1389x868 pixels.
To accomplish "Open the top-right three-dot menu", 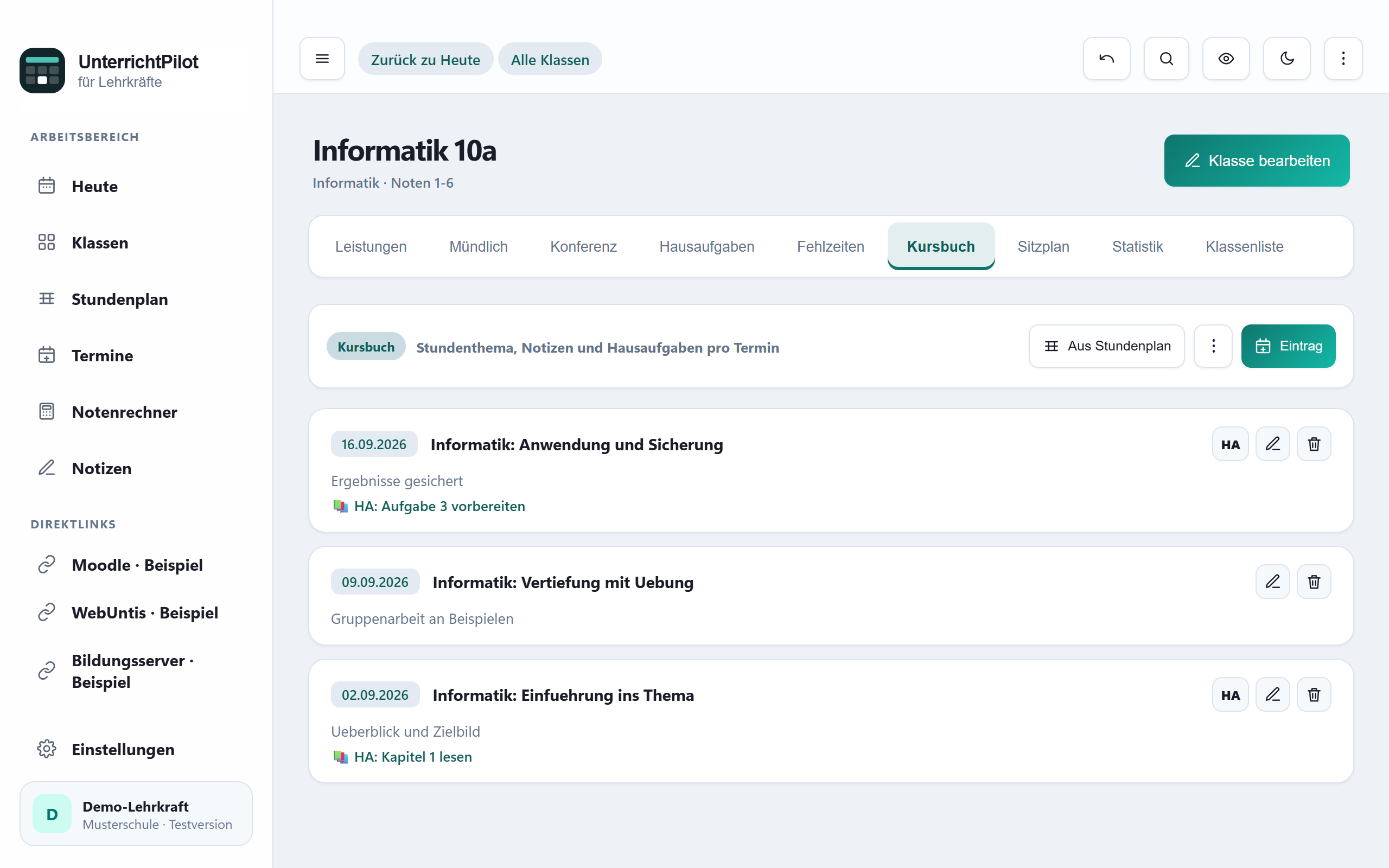I will [x=1343, y=59].
